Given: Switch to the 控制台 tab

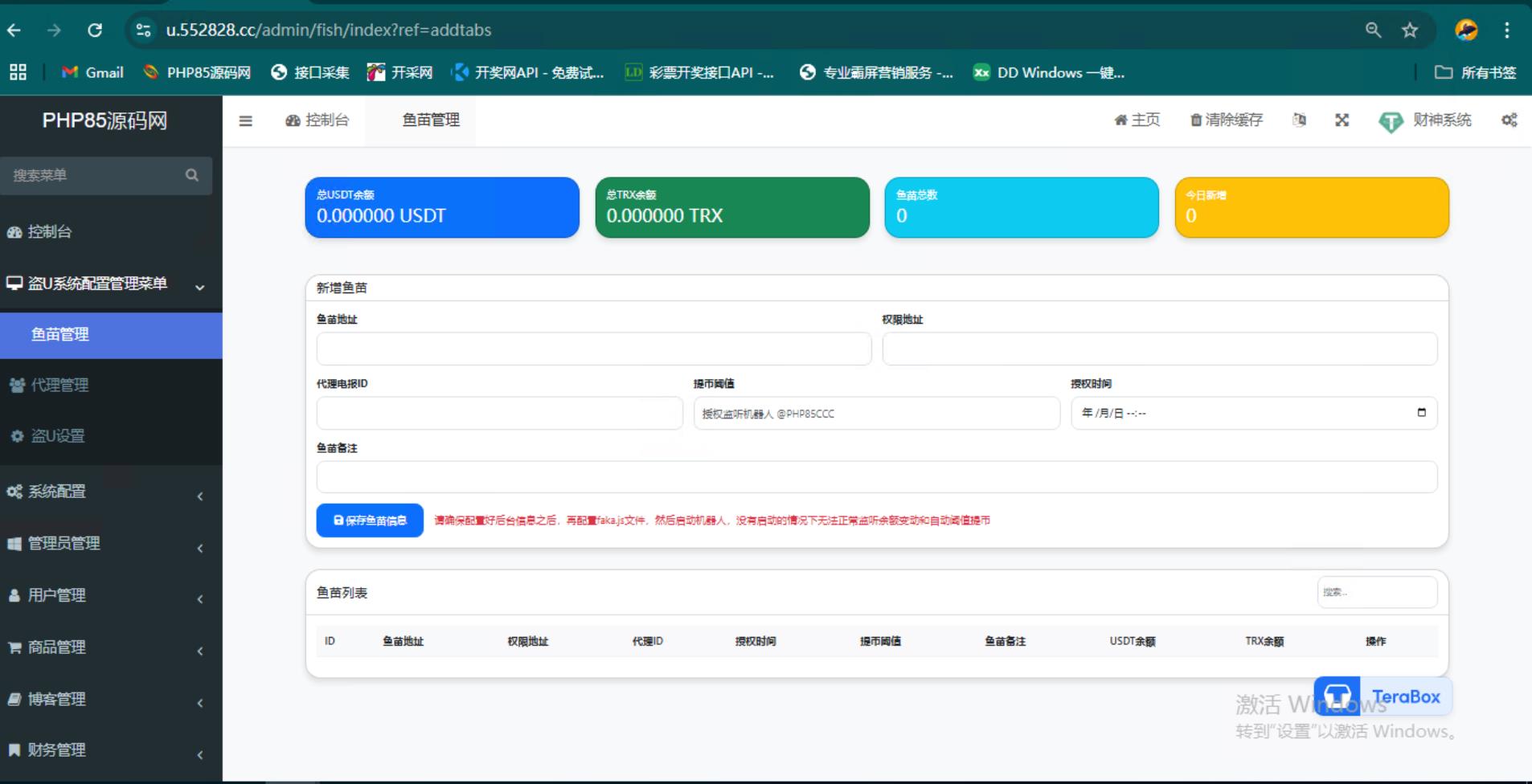Looking at the screenshot, I should [x=317, y=120].
